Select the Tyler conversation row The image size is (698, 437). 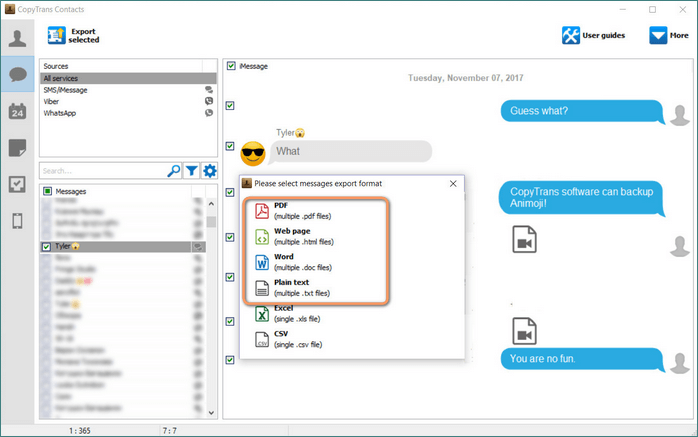click(x=123, y=247)
